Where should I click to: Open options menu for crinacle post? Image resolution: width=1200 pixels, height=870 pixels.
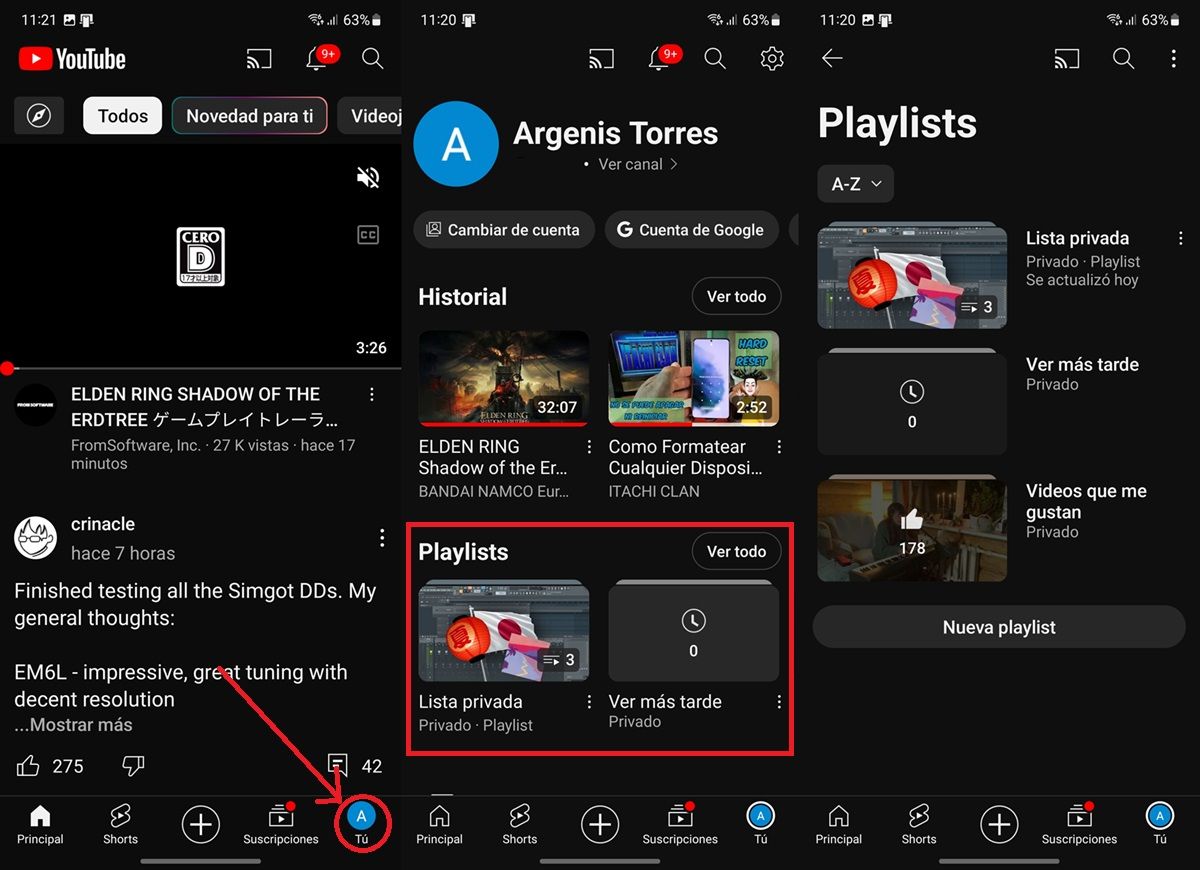[382, 538]
